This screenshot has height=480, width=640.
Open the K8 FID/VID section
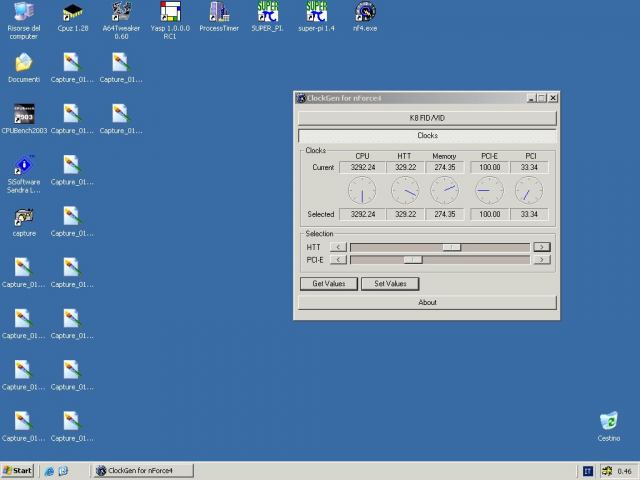pyautogui.click(x=427, y=118)
